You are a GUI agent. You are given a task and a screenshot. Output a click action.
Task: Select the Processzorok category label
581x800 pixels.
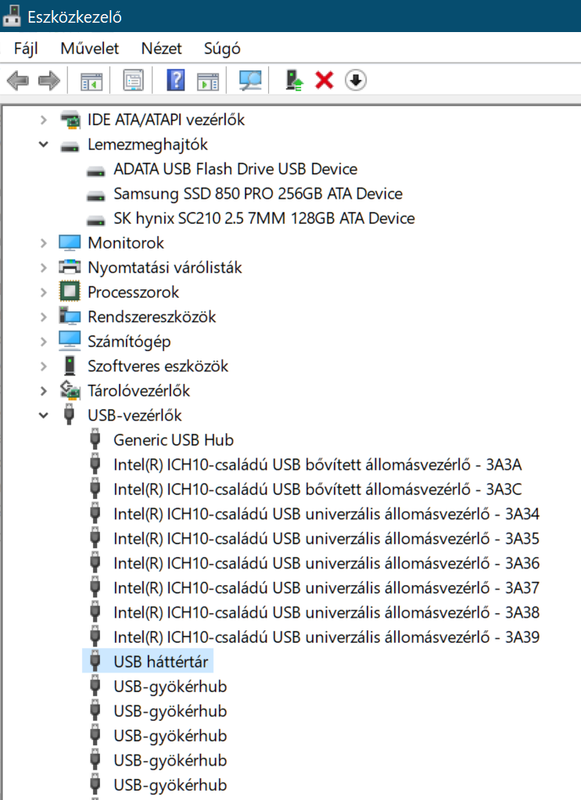[133, 292]
